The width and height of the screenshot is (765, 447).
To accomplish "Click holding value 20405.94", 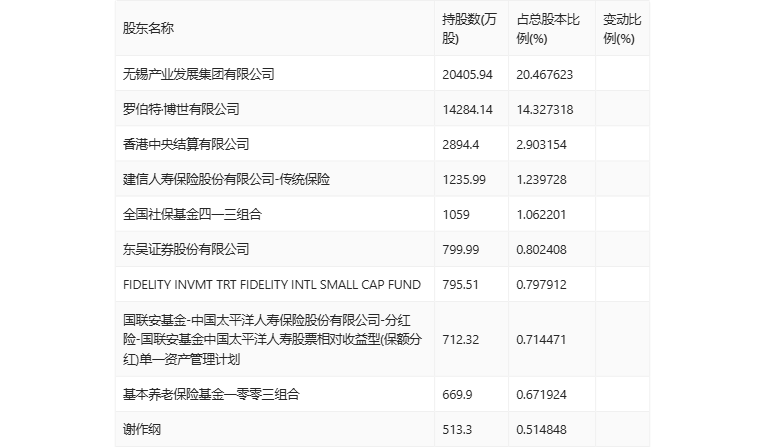I will point(467,75).
